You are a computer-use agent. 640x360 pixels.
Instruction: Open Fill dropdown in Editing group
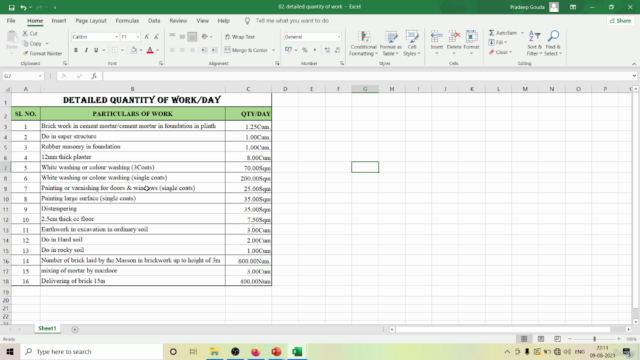[x=498, y=42]
